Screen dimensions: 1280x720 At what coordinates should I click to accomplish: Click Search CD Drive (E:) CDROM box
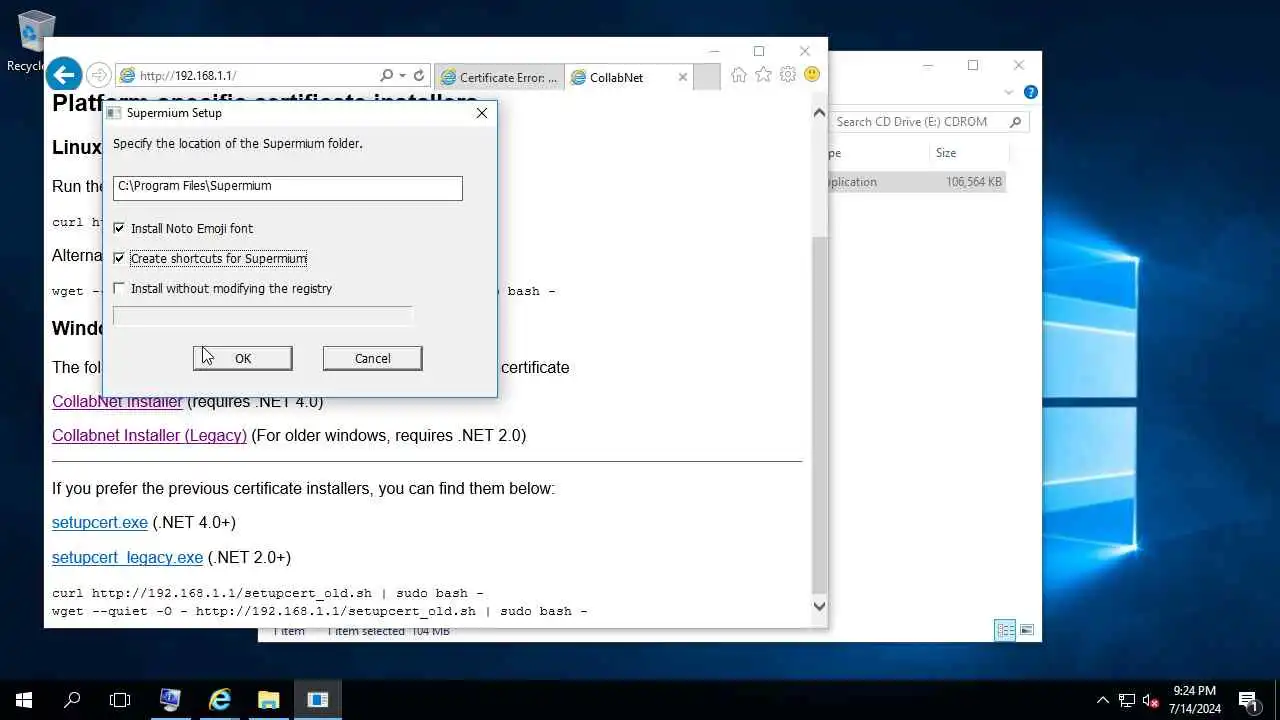pos(920,122)
